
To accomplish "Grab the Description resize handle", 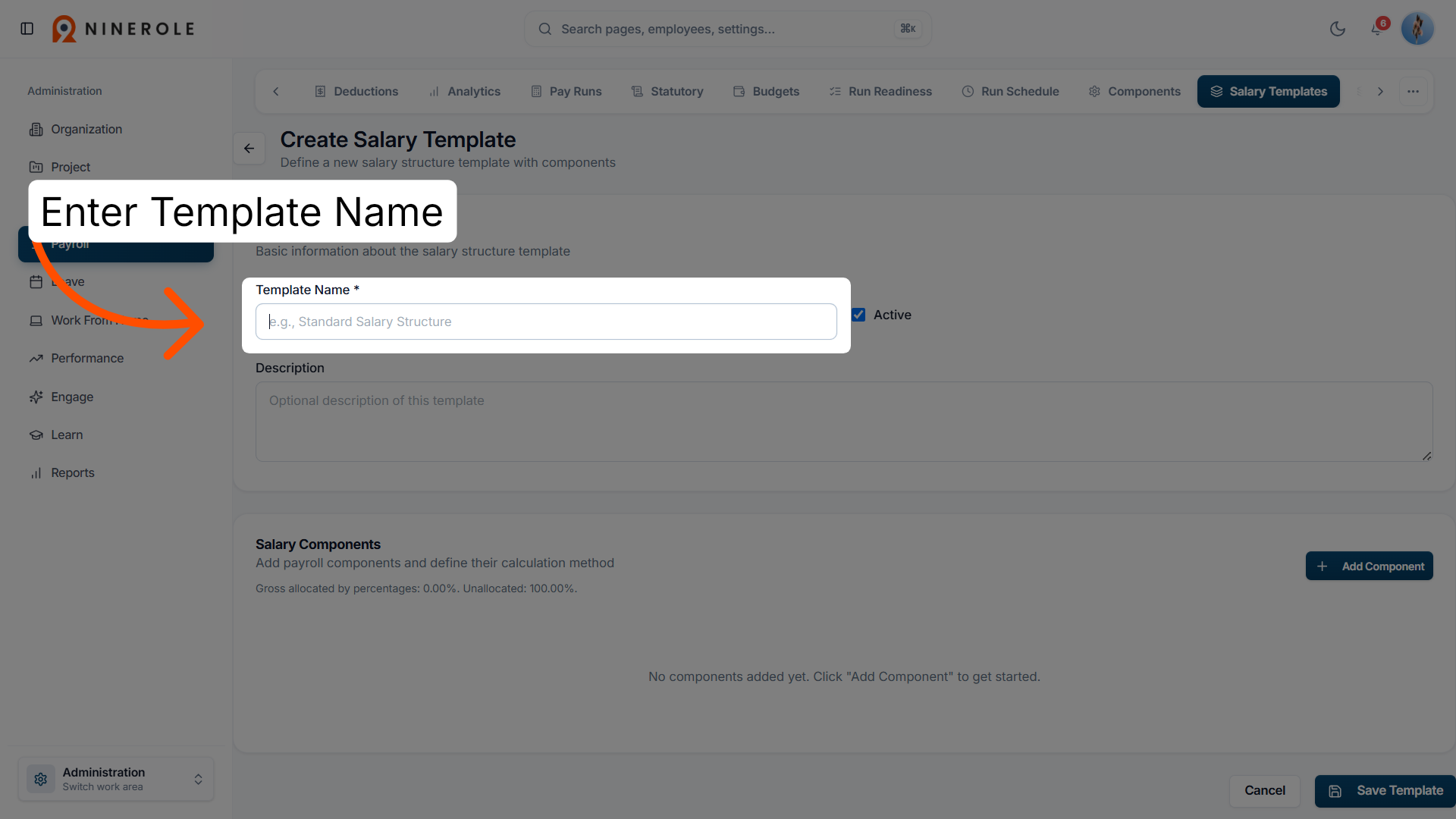I will (1426, 456).
